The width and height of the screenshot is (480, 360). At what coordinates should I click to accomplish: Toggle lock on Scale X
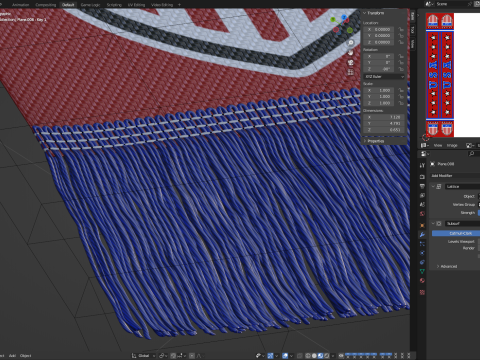401,90
